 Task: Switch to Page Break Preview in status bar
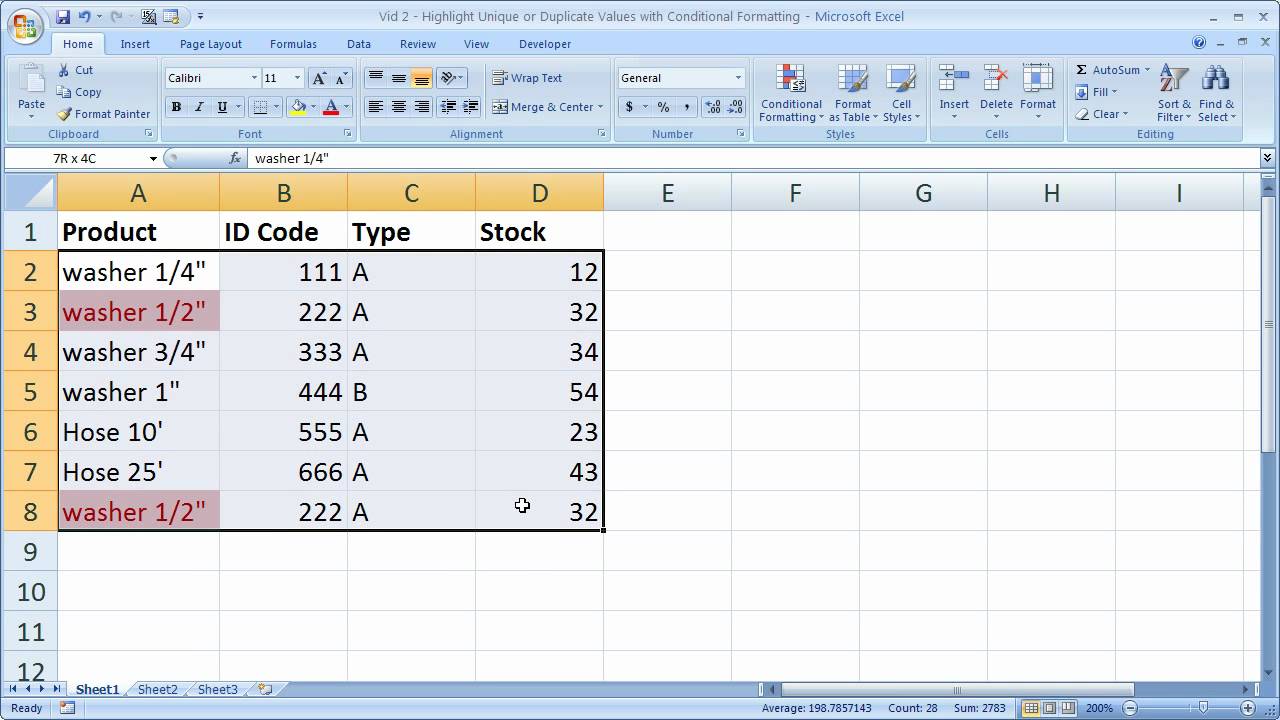pos(1067,708)
